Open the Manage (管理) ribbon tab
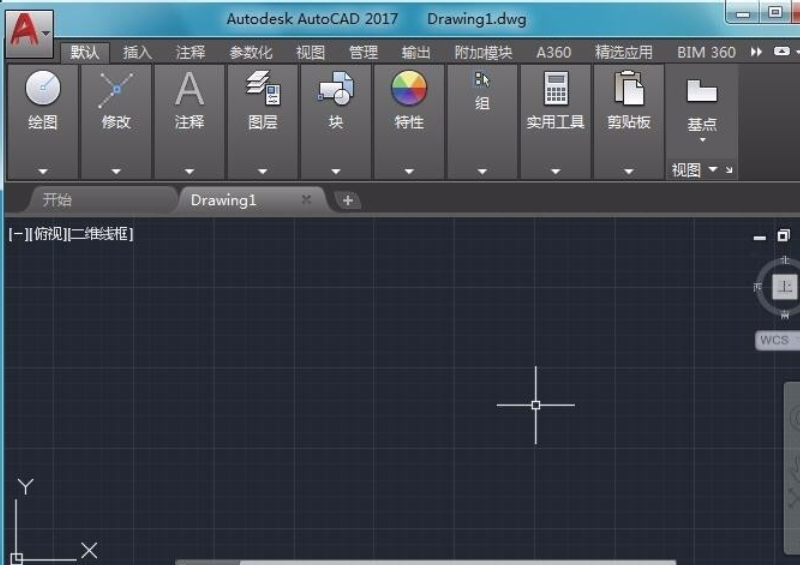Image resolution: width=800 pixels, height=565 pixels. tap(363, 52)
